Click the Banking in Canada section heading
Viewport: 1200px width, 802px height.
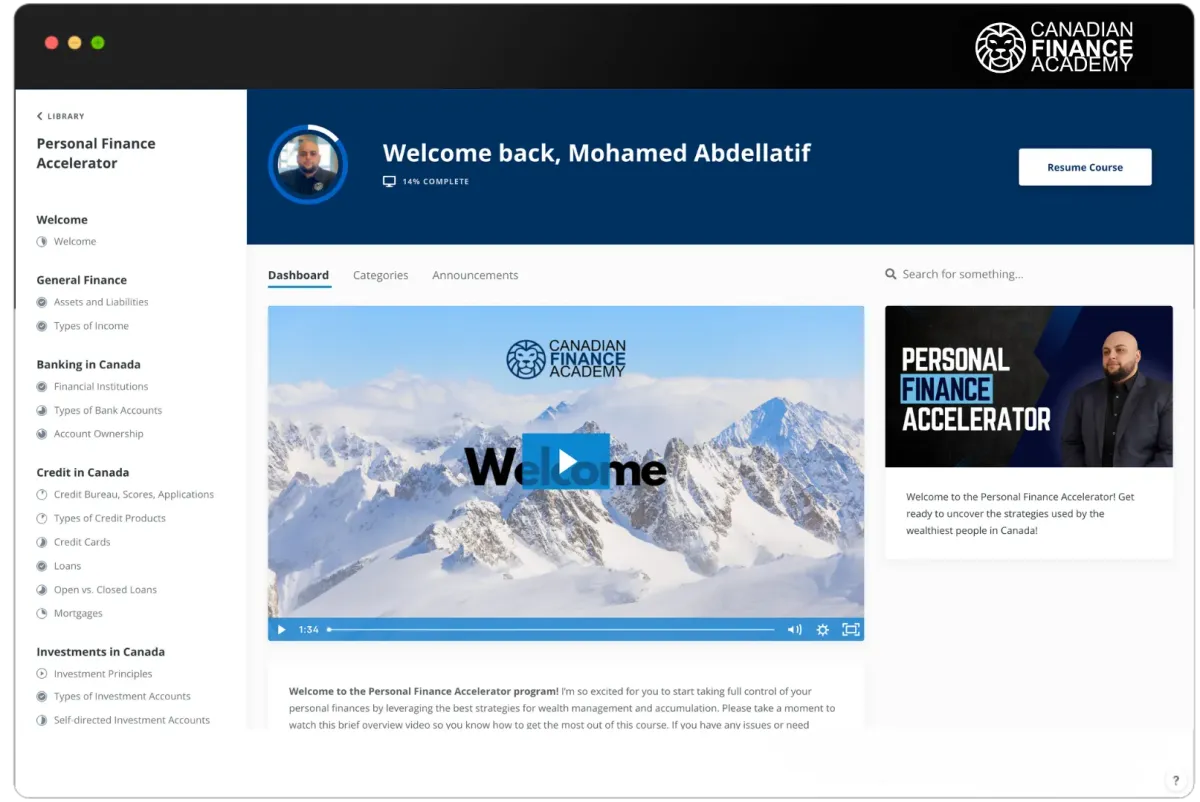click(89, 365)
